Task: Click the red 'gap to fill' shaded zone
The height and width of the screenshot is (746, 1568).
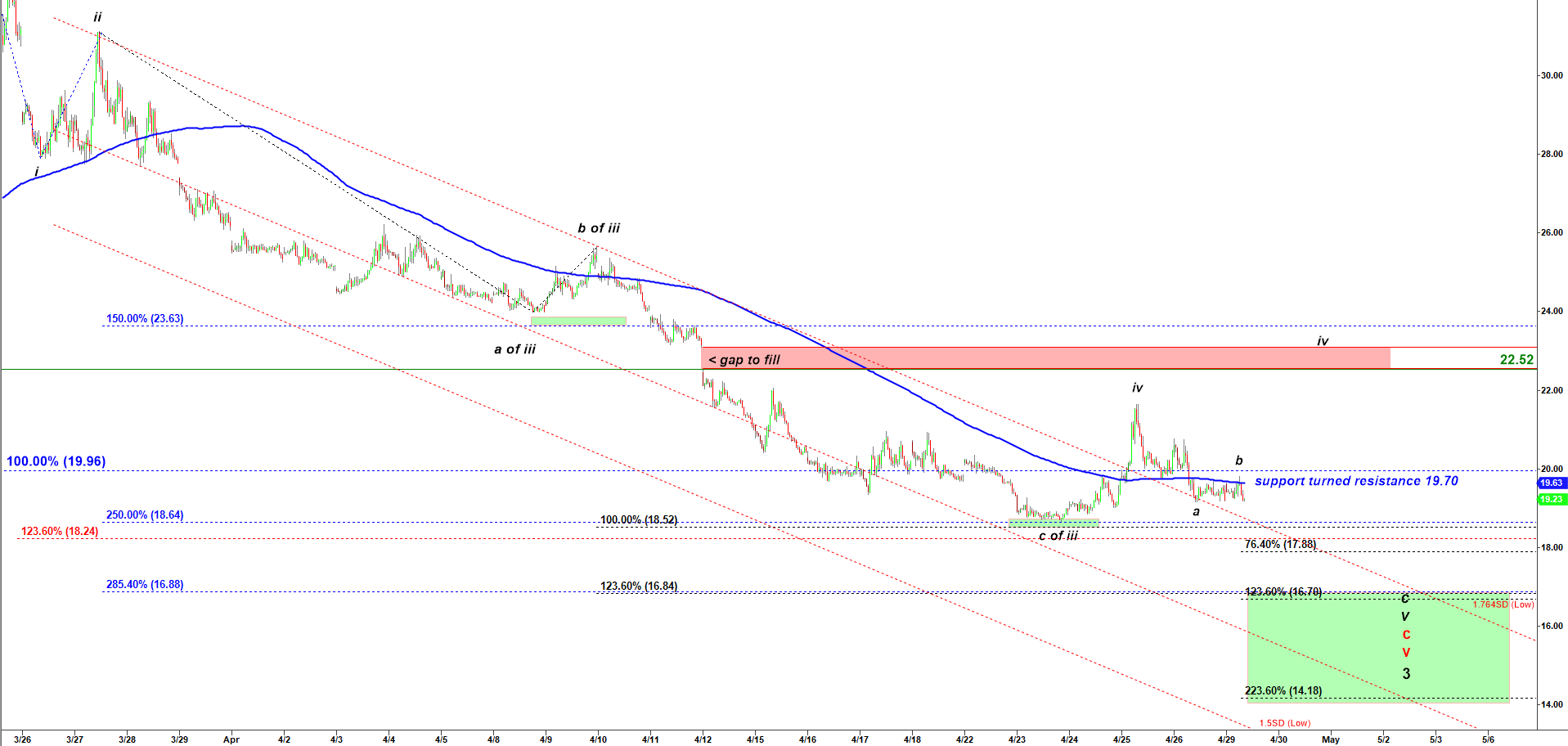Action: coord(1045,358)
